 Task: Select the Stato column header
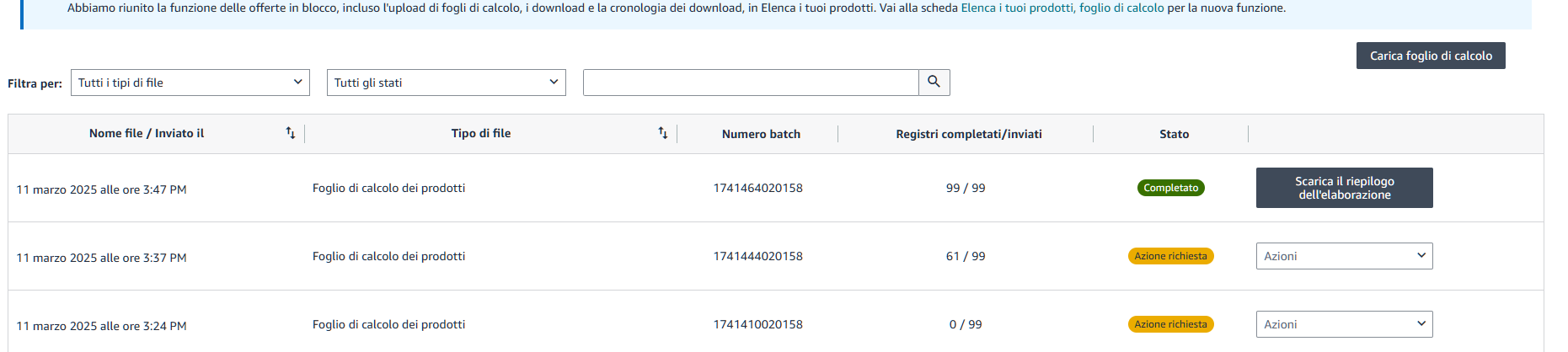(1174, 134)
